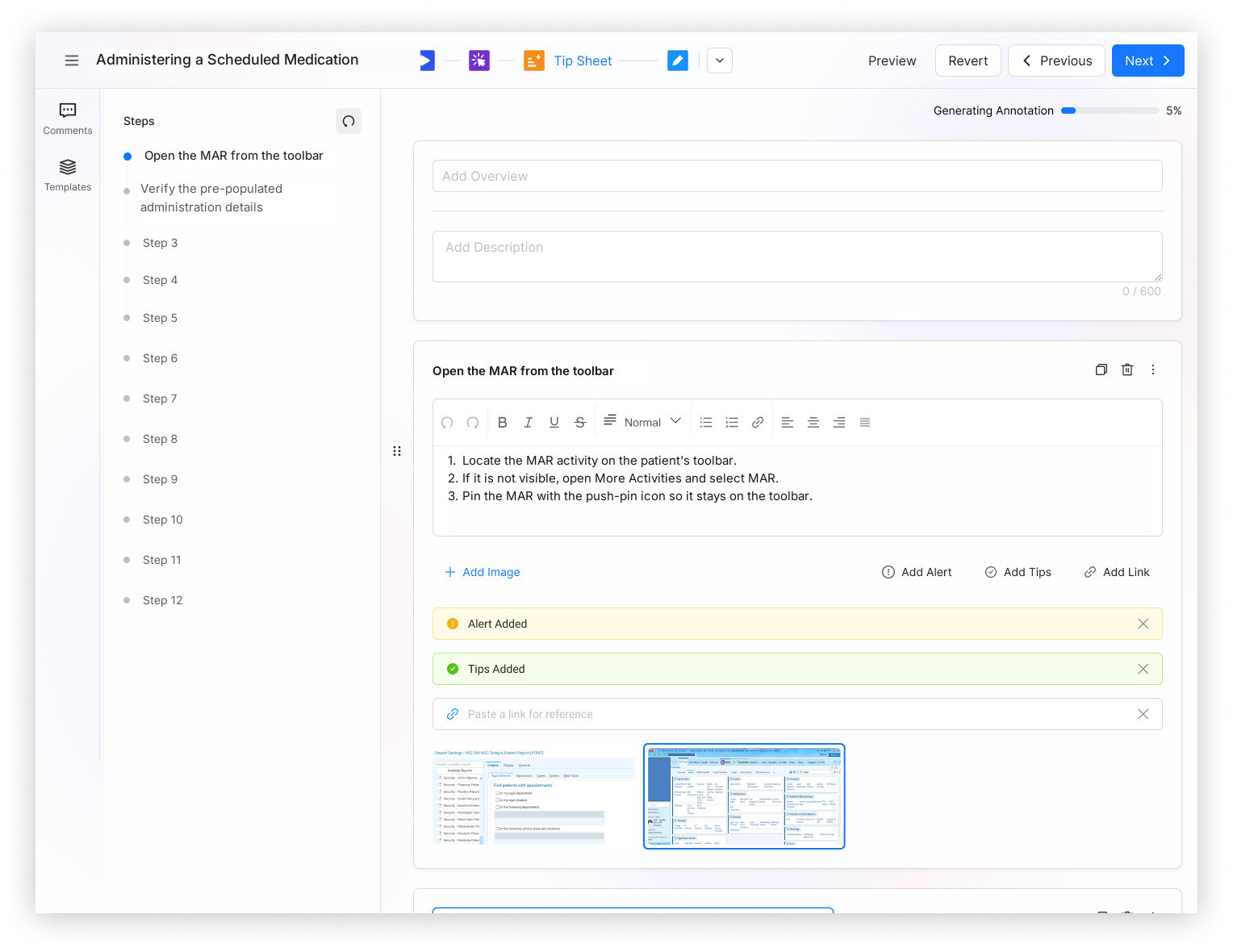This screenshot has height=952, width=1233.
Task: Open the Normal text style dropdown
Action: click(x=643, y=421)
